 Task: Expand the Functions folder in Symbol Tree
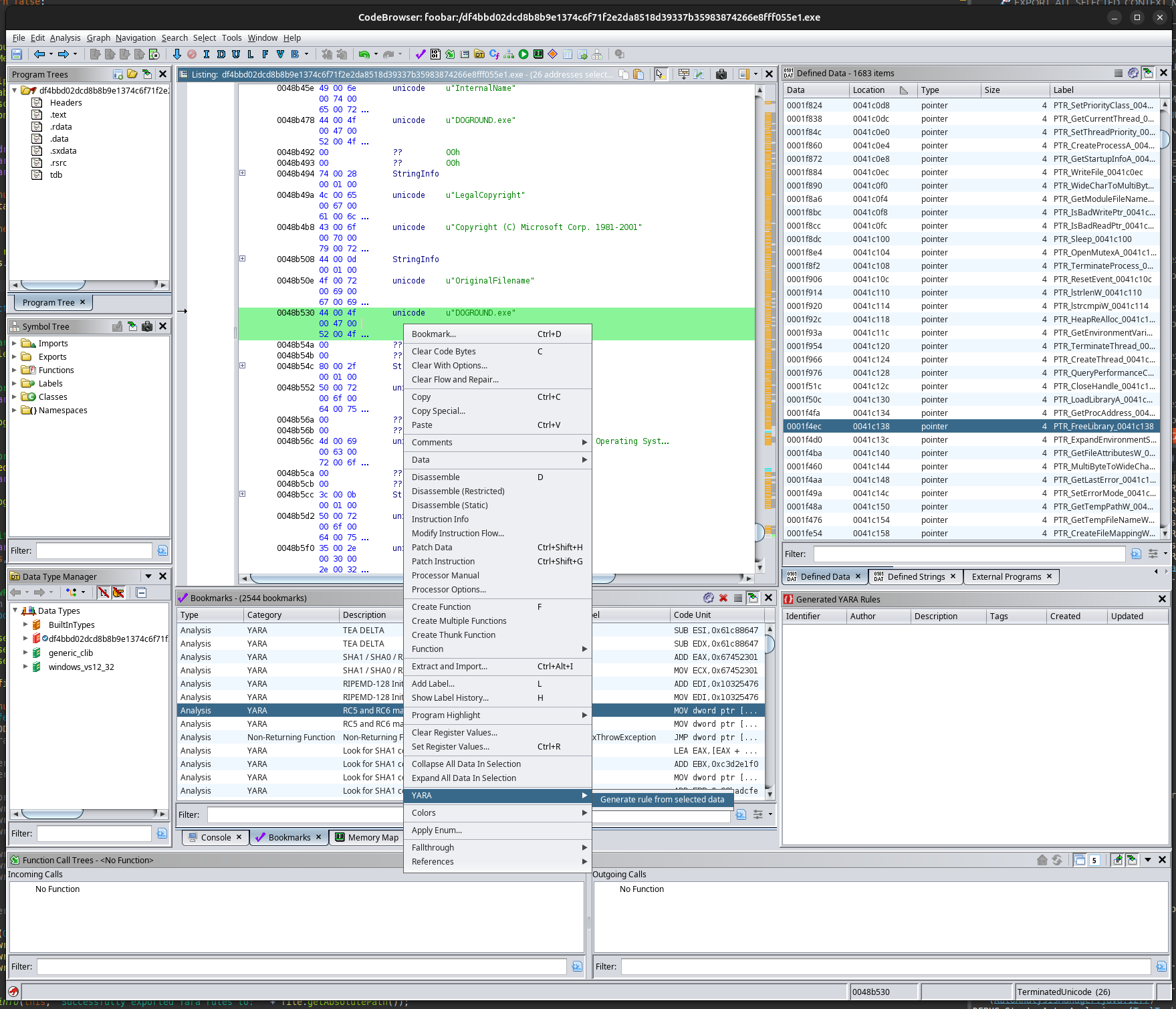pos(14,370)
